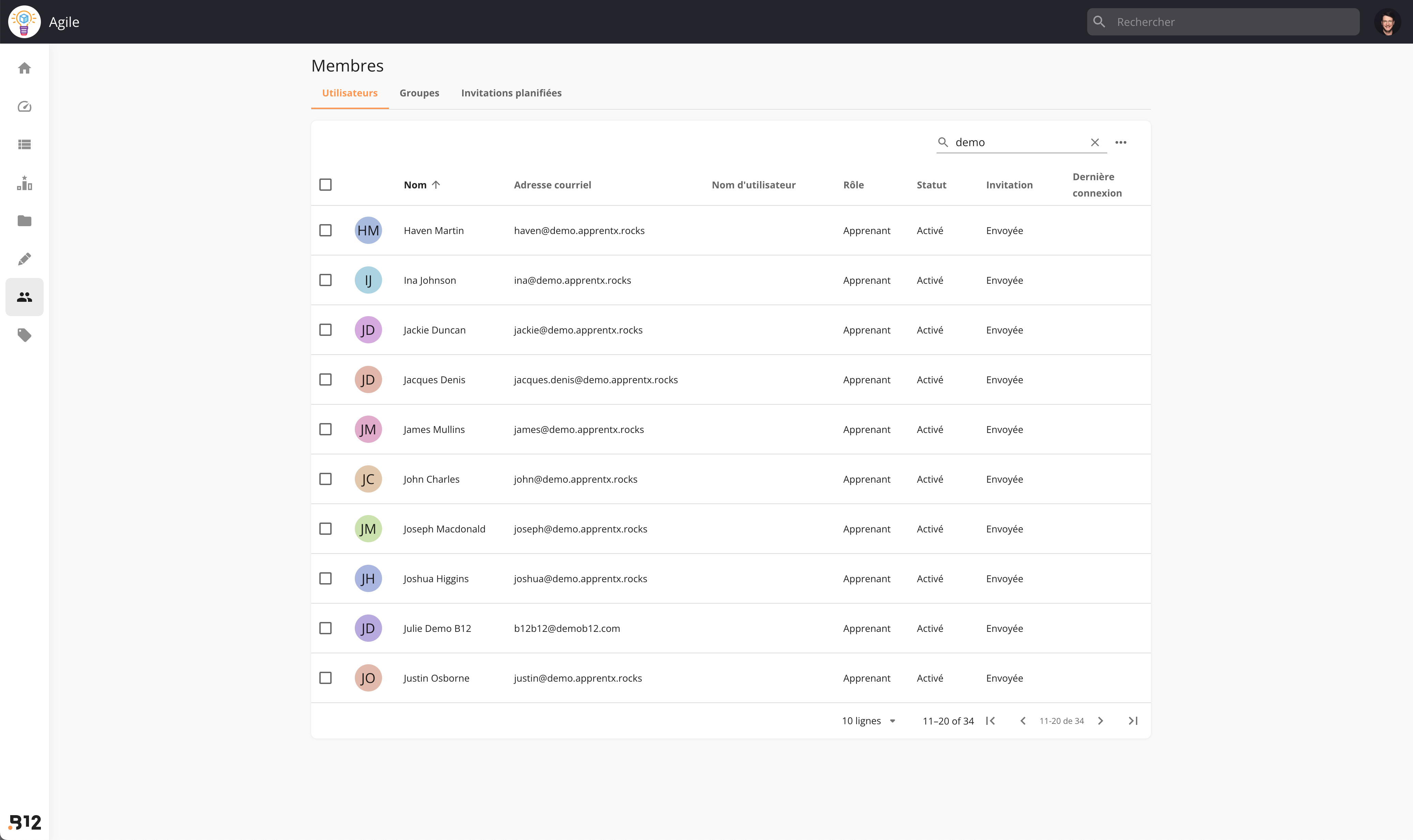The image size is (1413, 840).
Task: Check the box for Julie Demo B12
Action: tap(325, 628)
